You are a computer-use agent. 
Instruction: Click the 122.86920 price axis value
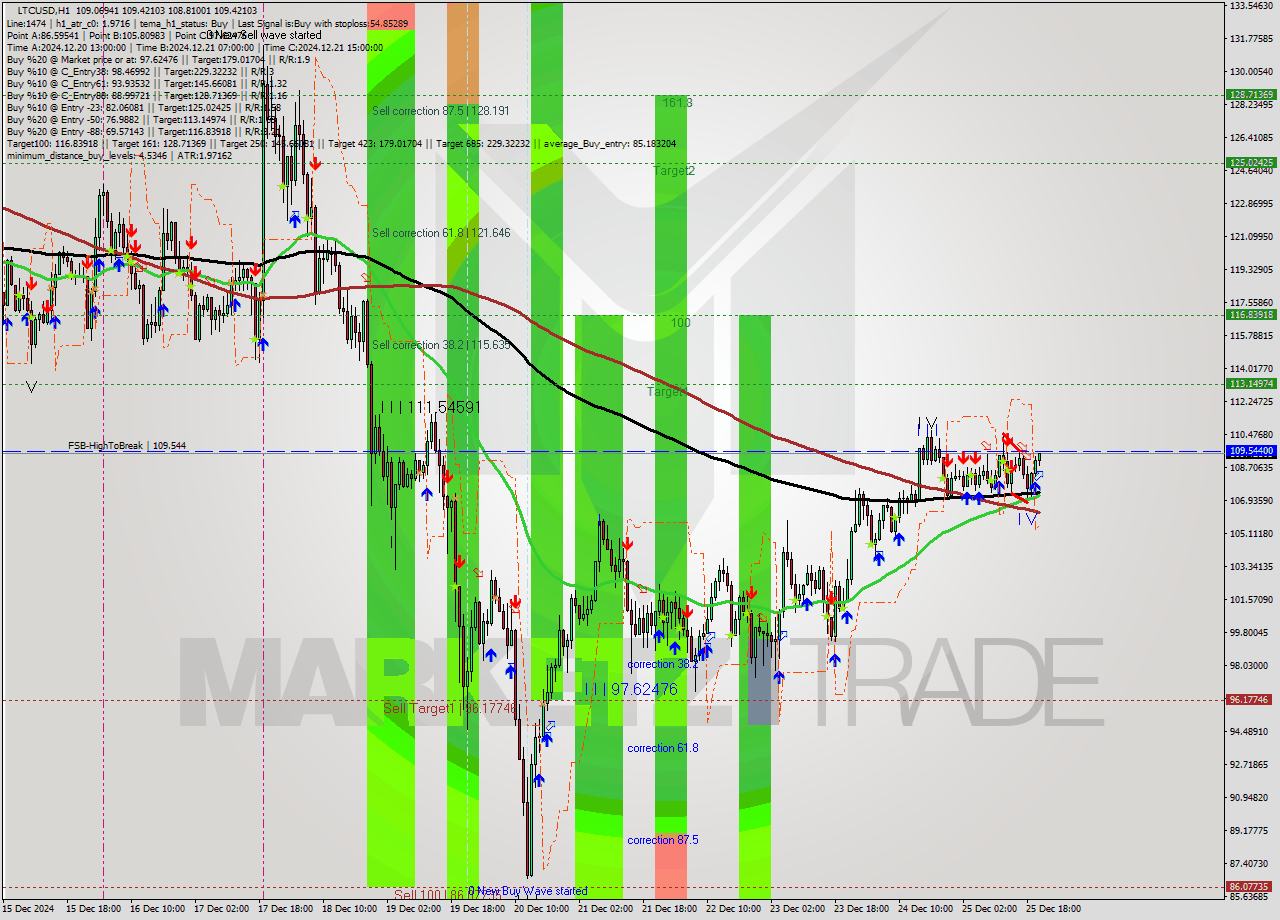pos(1251,204)
